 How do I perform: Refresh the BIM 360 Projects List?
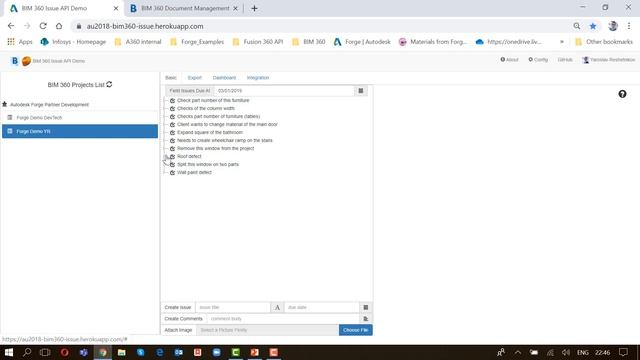click(109, 84)
